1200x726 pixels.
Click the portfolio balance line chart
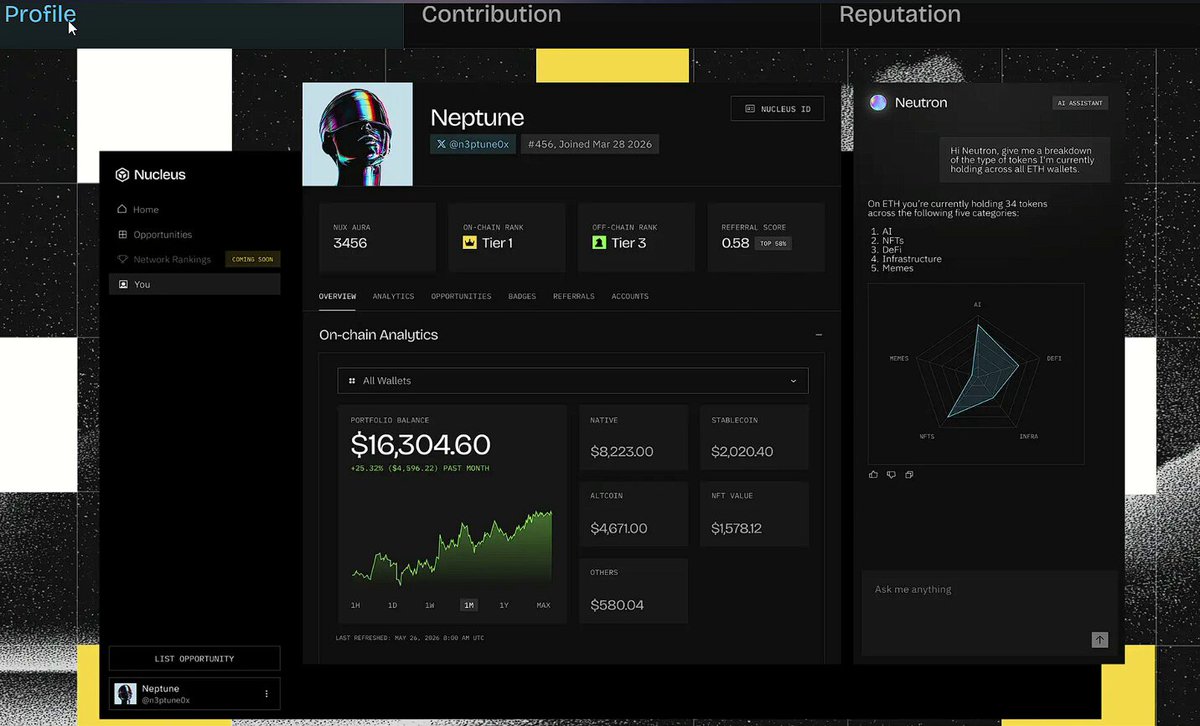[x=452, y=548]
